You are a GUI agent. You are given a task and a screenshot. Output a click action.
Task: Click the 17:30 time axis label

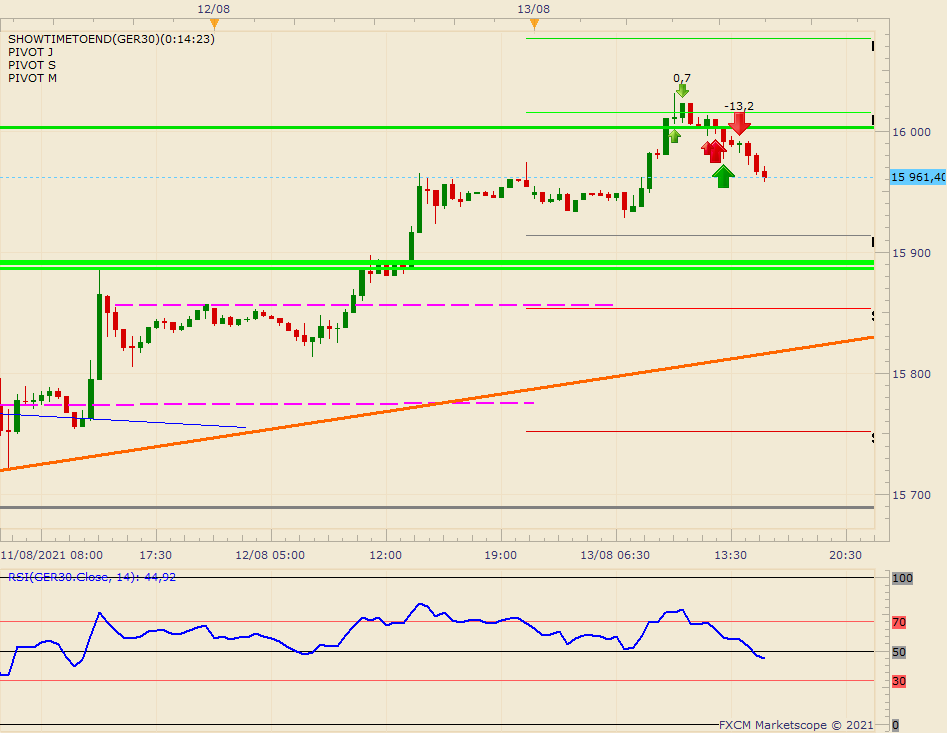tap(155, 555)
